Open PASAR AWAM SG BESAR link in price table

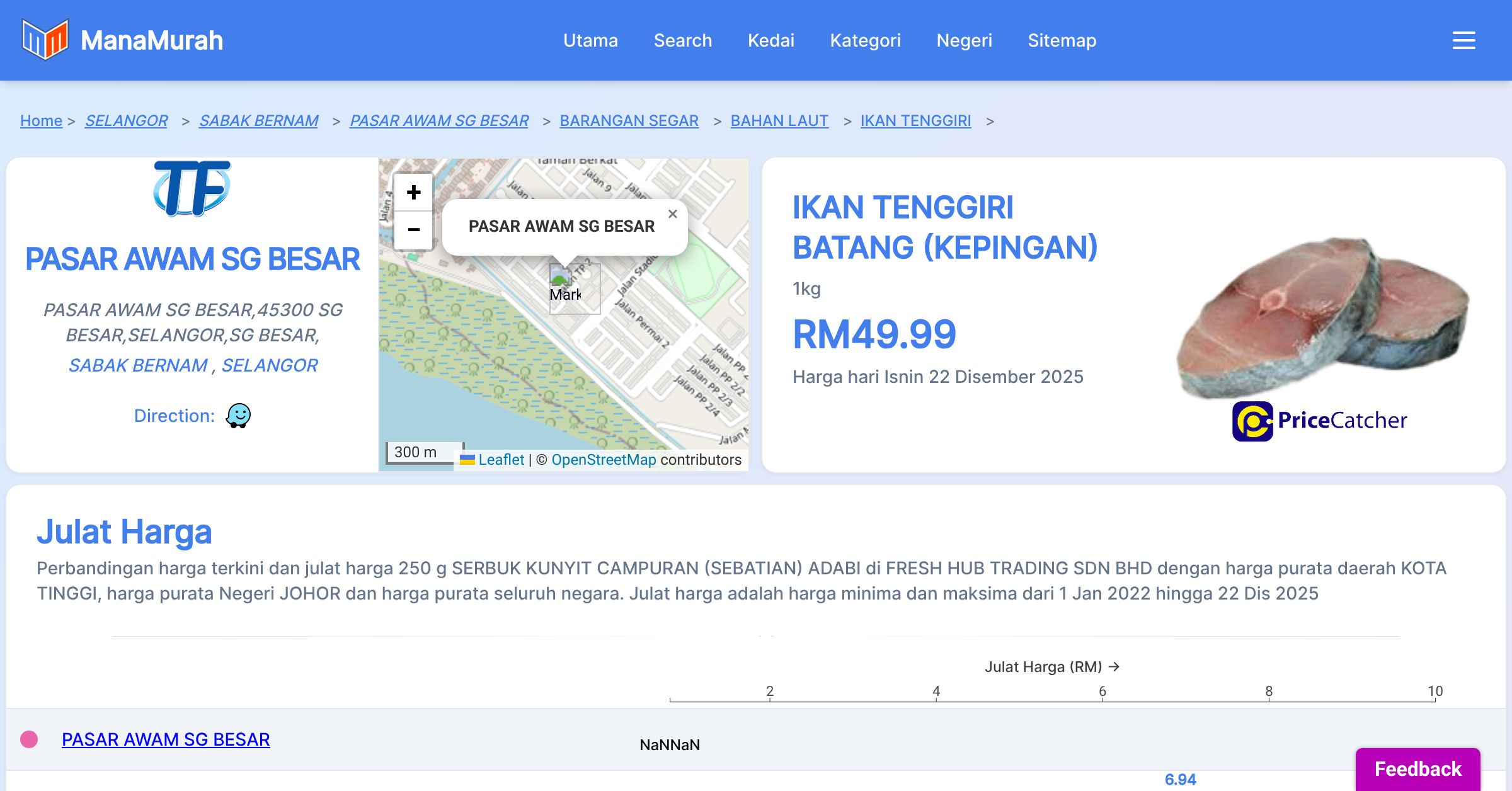[166, 739]
